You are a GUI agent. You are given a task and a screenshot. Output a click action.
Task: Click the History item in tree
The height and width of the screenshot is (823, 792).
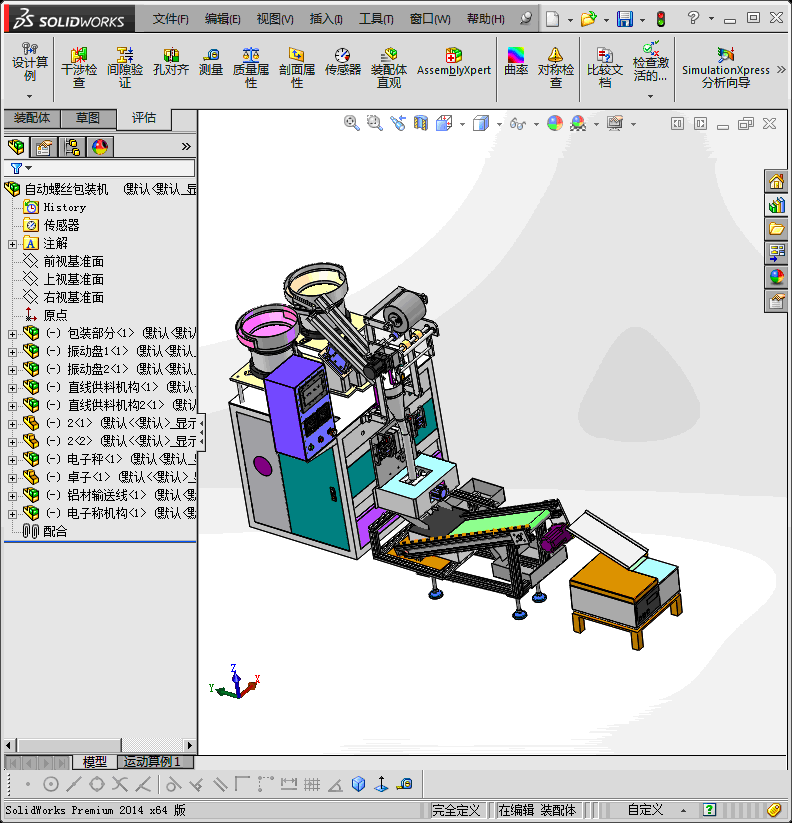65,207
